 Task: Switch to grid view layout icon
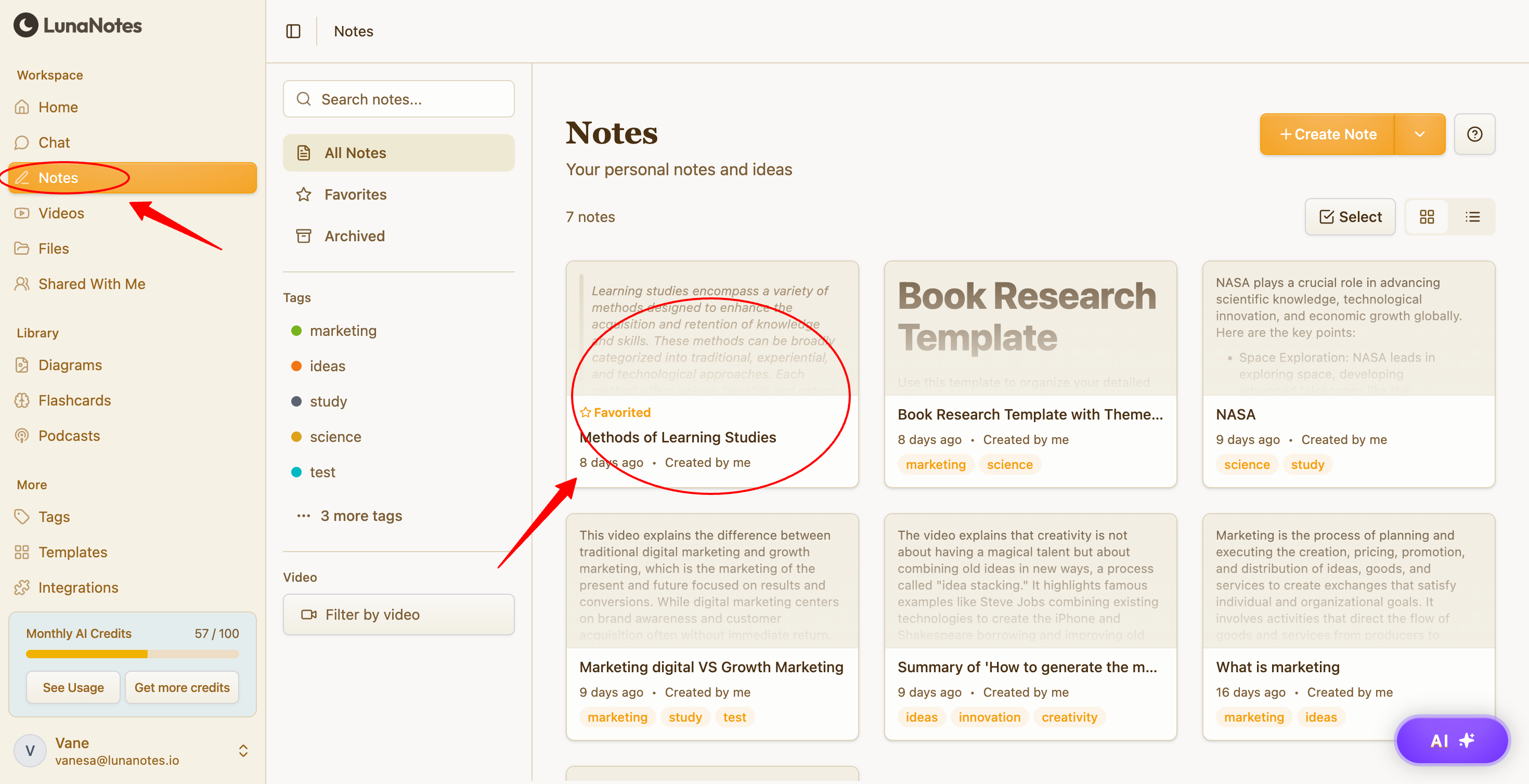tap(1427, 217)
